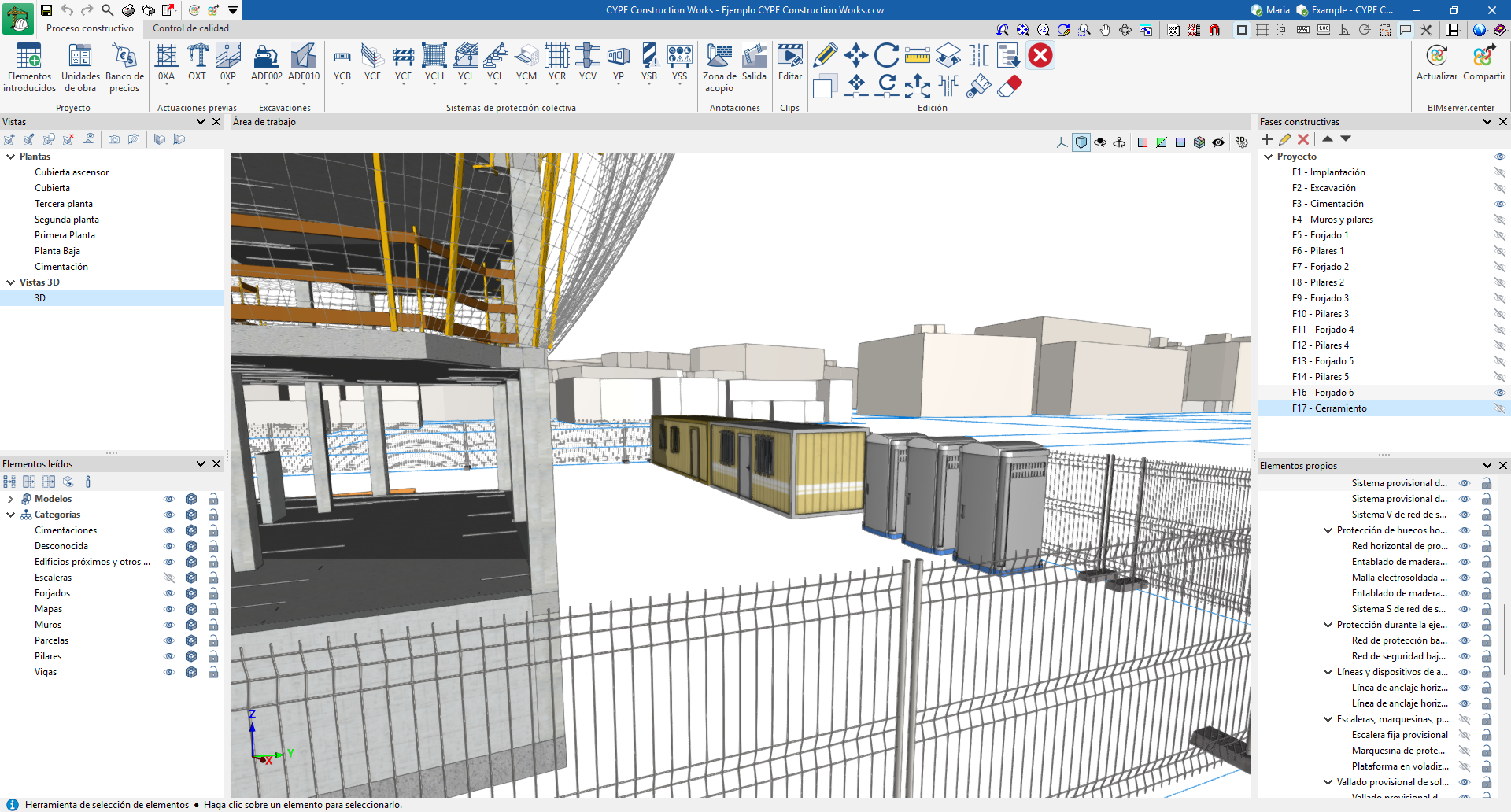Image resolution: width=1511 pixels, height=812 pixels.
Task: Select the Planta Baja view
Action: click(57, 251)
